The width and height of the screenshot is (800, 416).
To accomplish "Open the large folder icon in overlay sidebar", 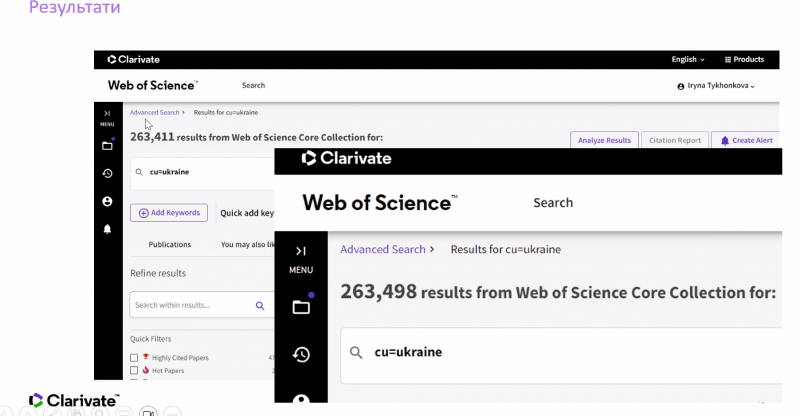I will pos(301,306).
